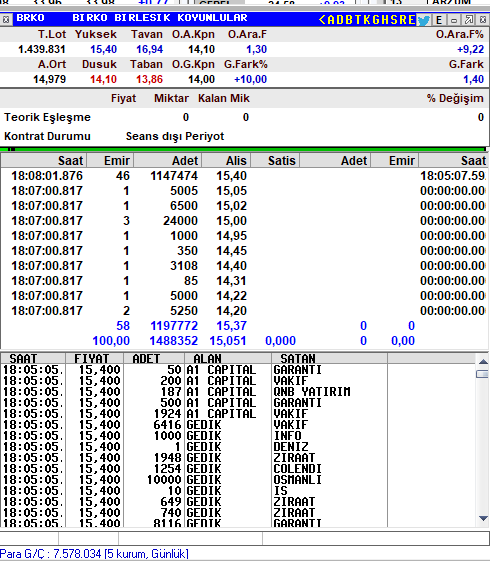
Task: Click the yellow letter K in title bar
Action: click(x=367, y=19)
